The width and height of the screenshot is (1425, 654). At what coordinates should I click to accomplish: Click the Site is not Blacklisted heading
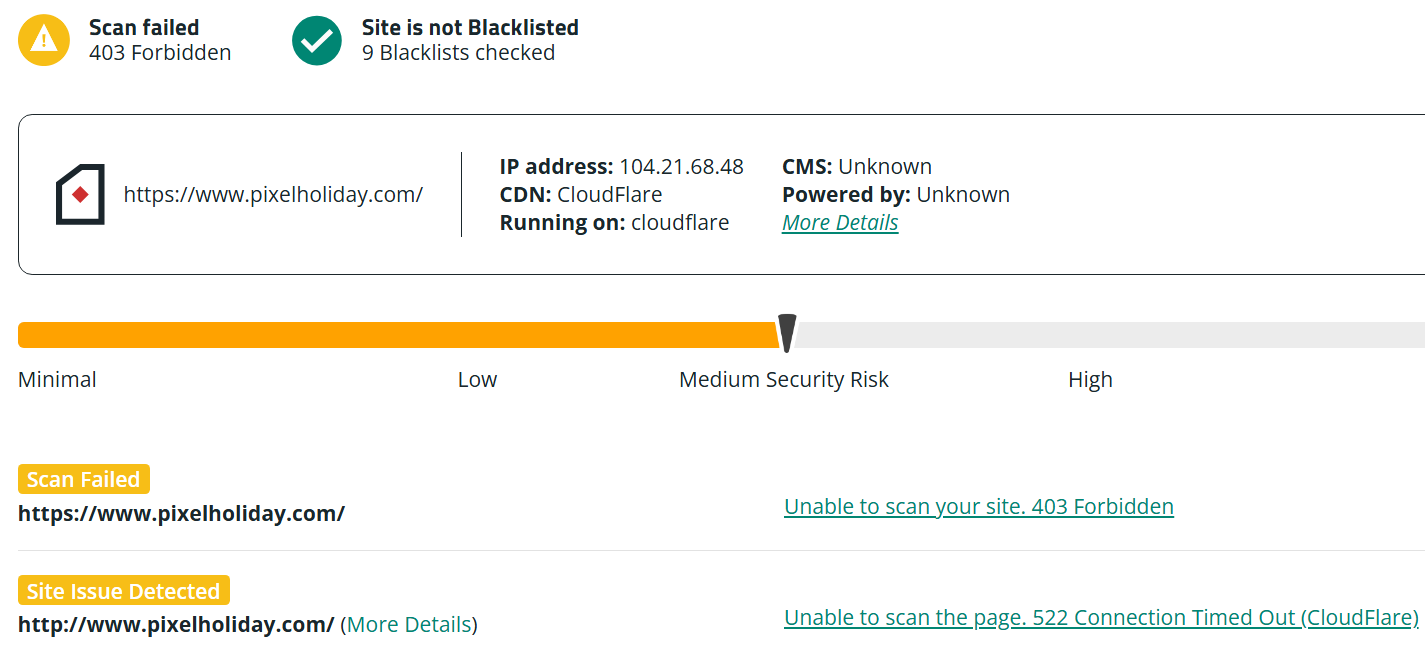coord(470,27)
